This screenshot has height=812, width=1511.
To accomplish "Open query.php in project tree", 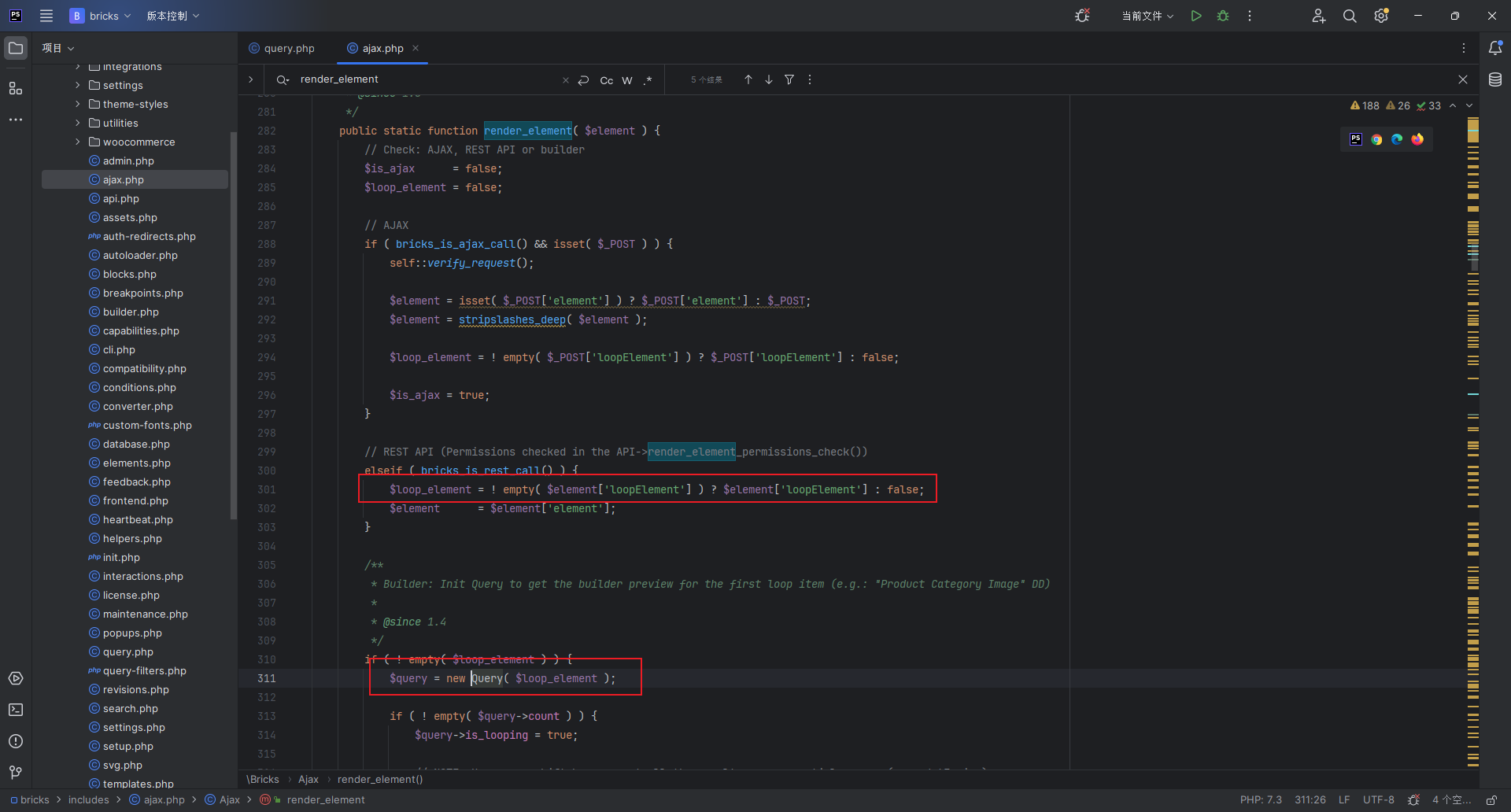I will (128, 651).
